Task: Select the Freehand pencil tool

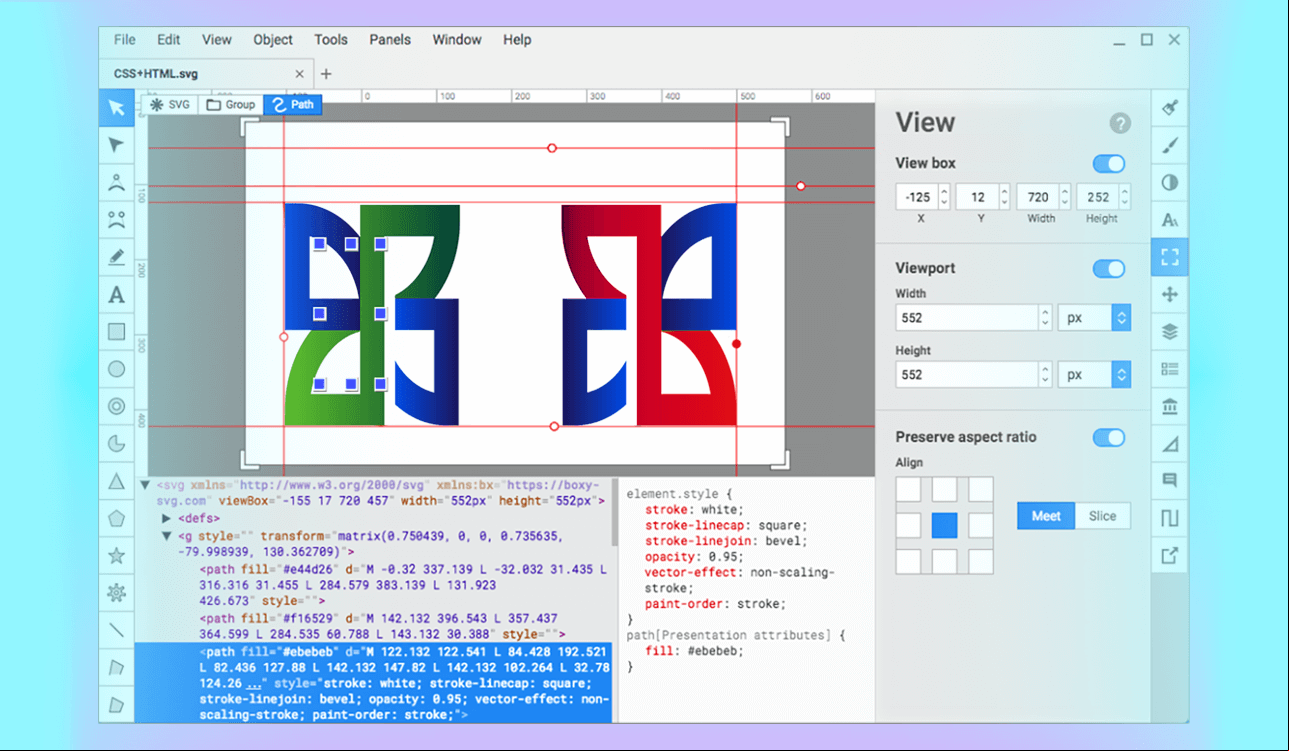Action: click(x=117, y=258)
